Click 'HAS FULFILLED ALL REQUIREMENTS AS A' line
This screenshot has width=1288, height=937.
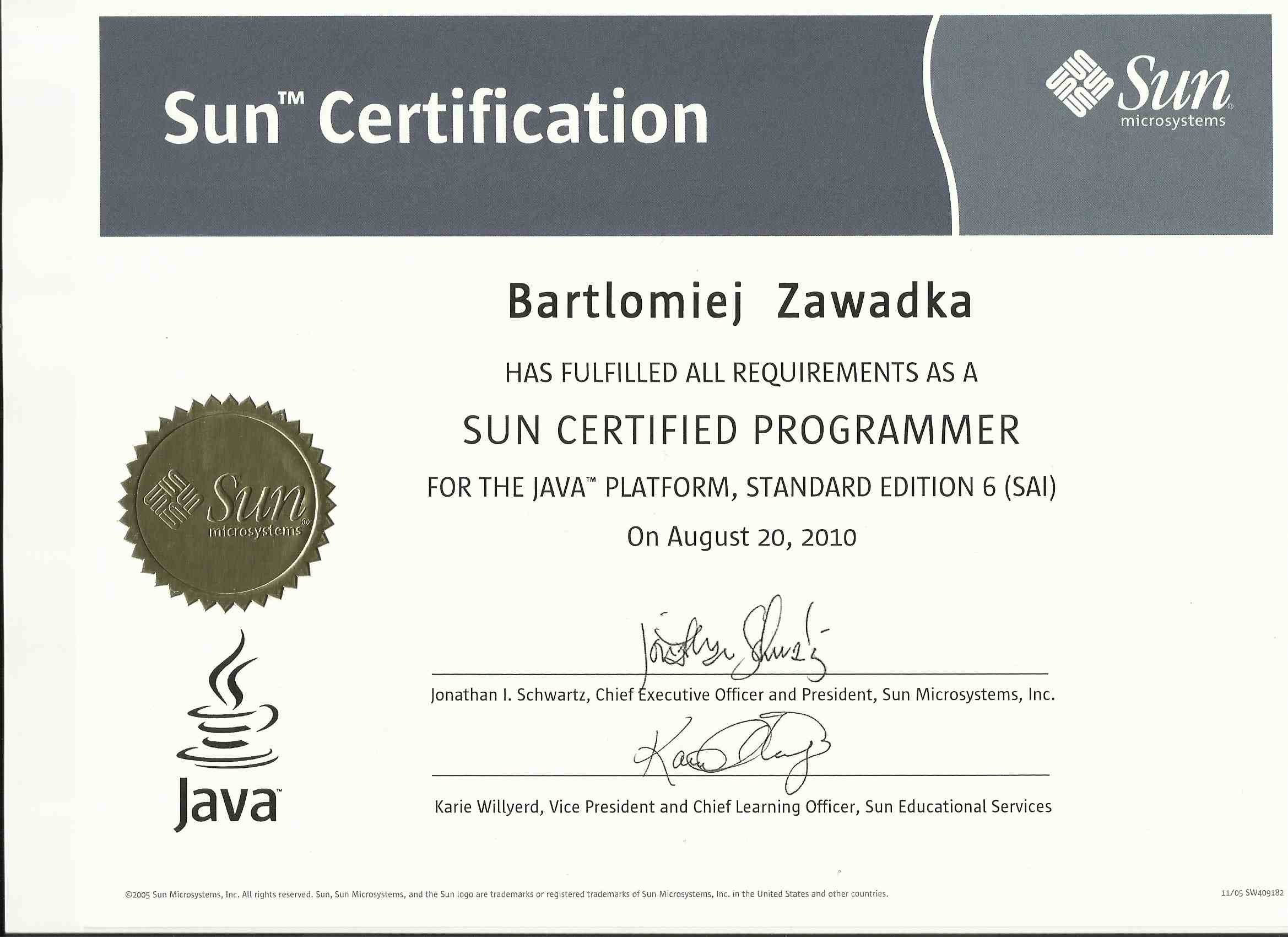click(741, 372)
